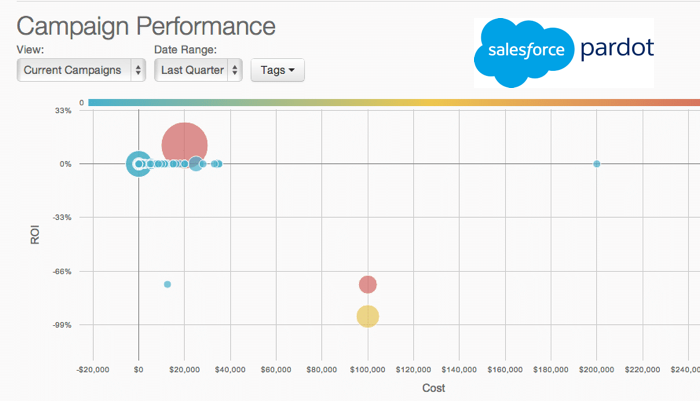Click the $100,000 x-axis tick label
This screenshot has height=401, width=700.
367,369
